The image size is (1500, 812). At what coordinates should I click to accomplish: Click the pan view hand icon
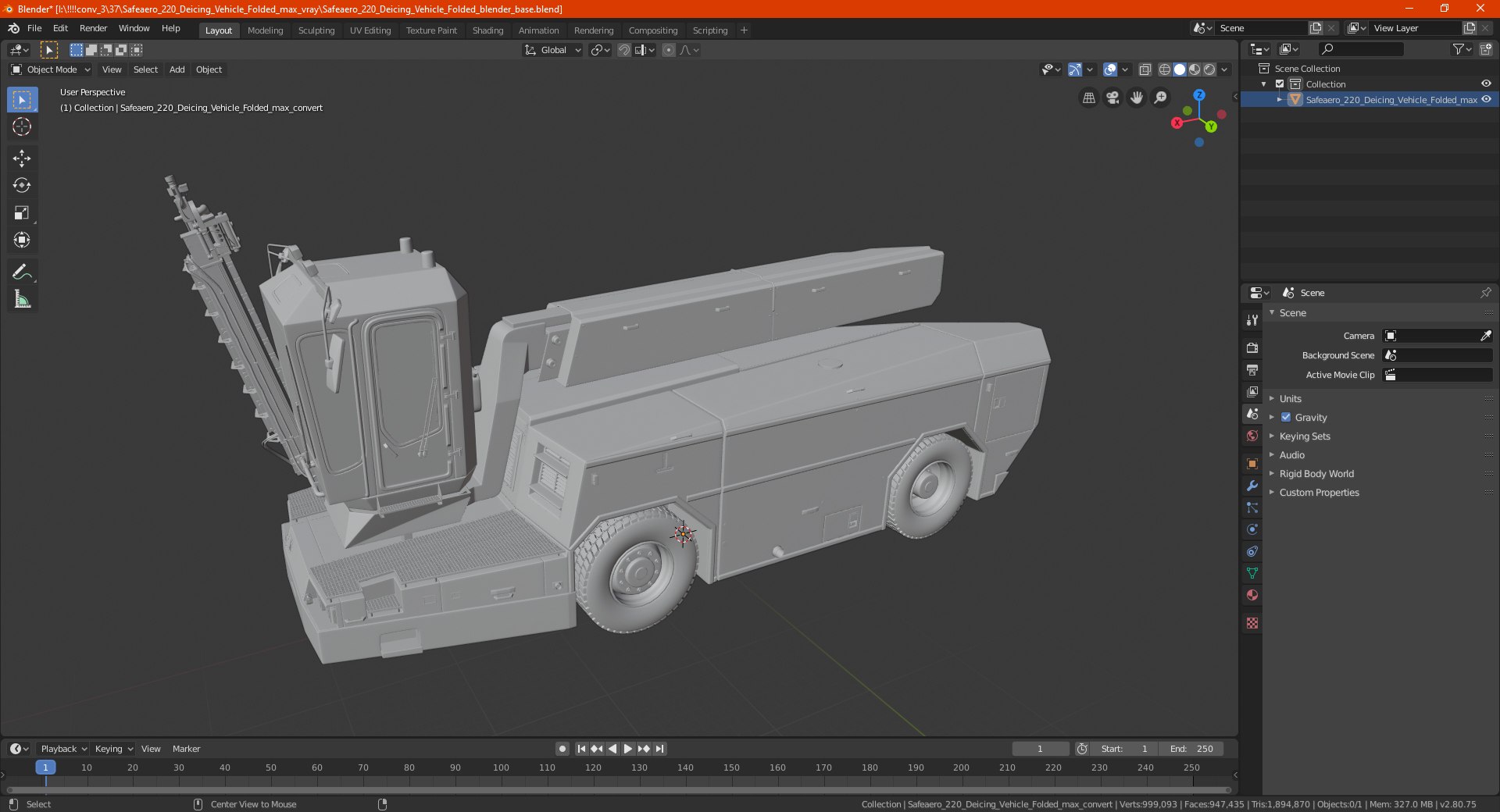tap(1137, 98)
